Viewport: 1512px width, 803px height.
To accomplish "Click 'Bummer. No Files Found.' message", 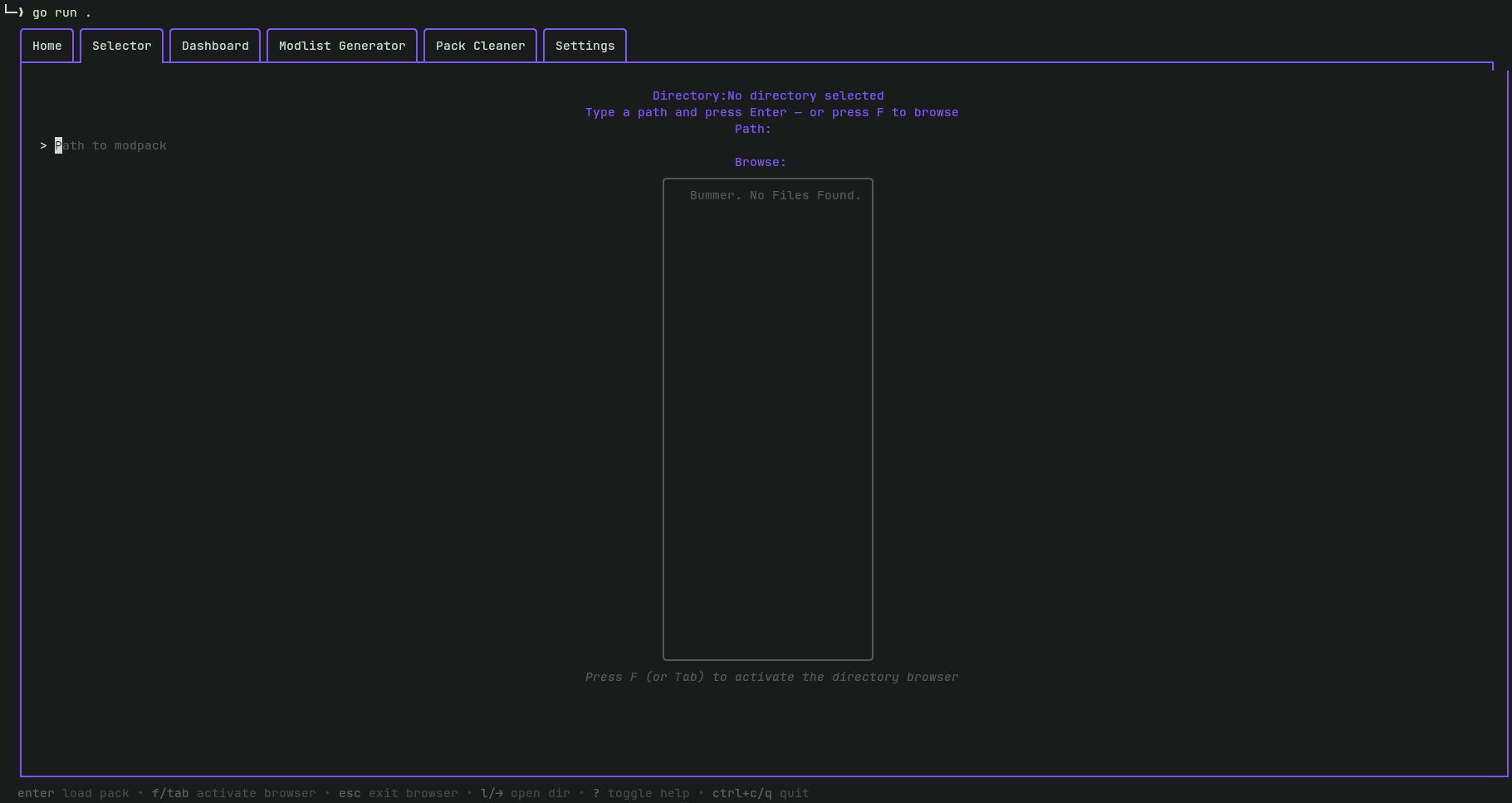I will (776, 195).
